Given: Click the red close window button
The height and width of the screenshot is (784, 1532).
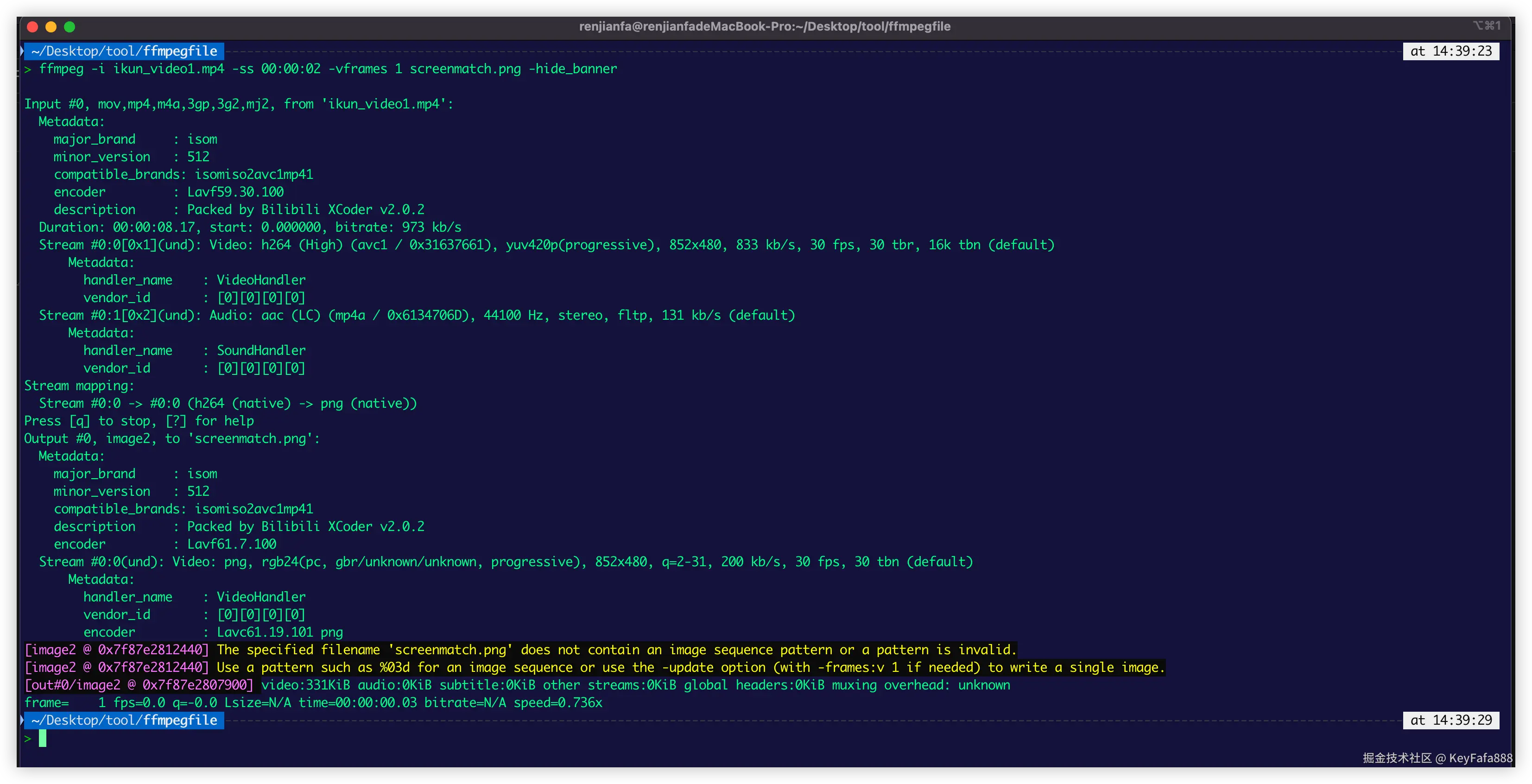Looking at the screenshot, I should (33, 27).
